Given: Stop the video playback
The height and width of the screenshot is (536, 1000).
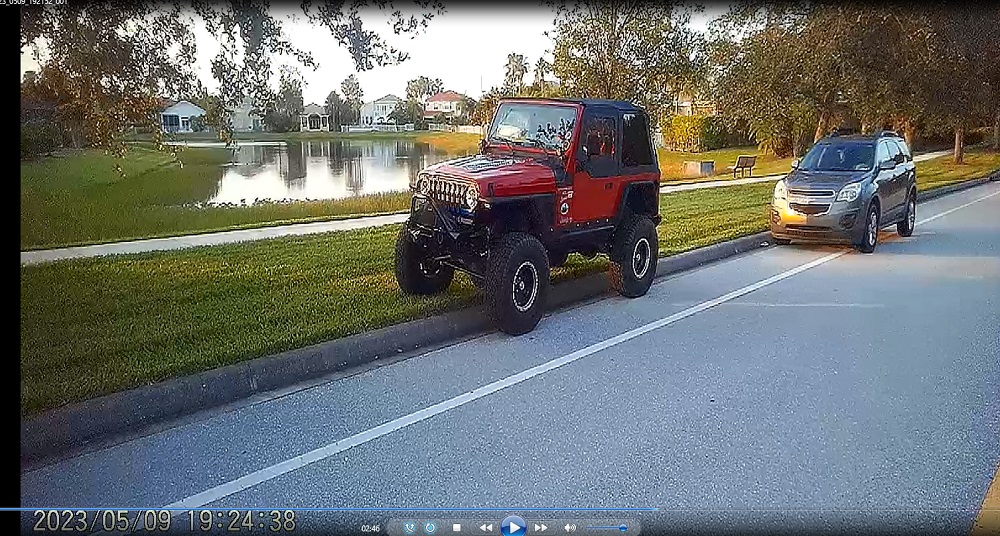Looking at the screenshot, I should pyautogui.click(x=457, y=527).
